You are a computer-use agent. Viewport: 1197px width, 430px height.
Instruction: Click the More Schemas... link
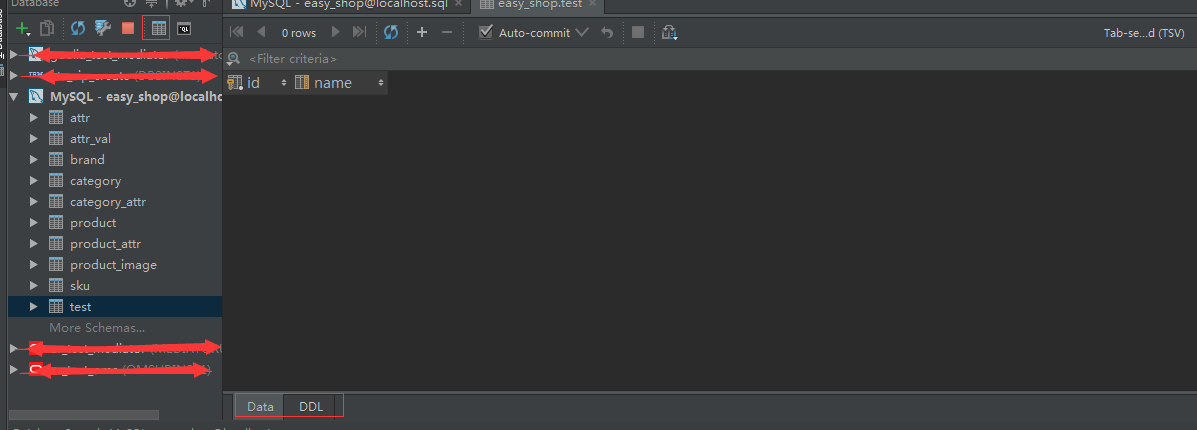pyautogui.click(x=97, y=327)
